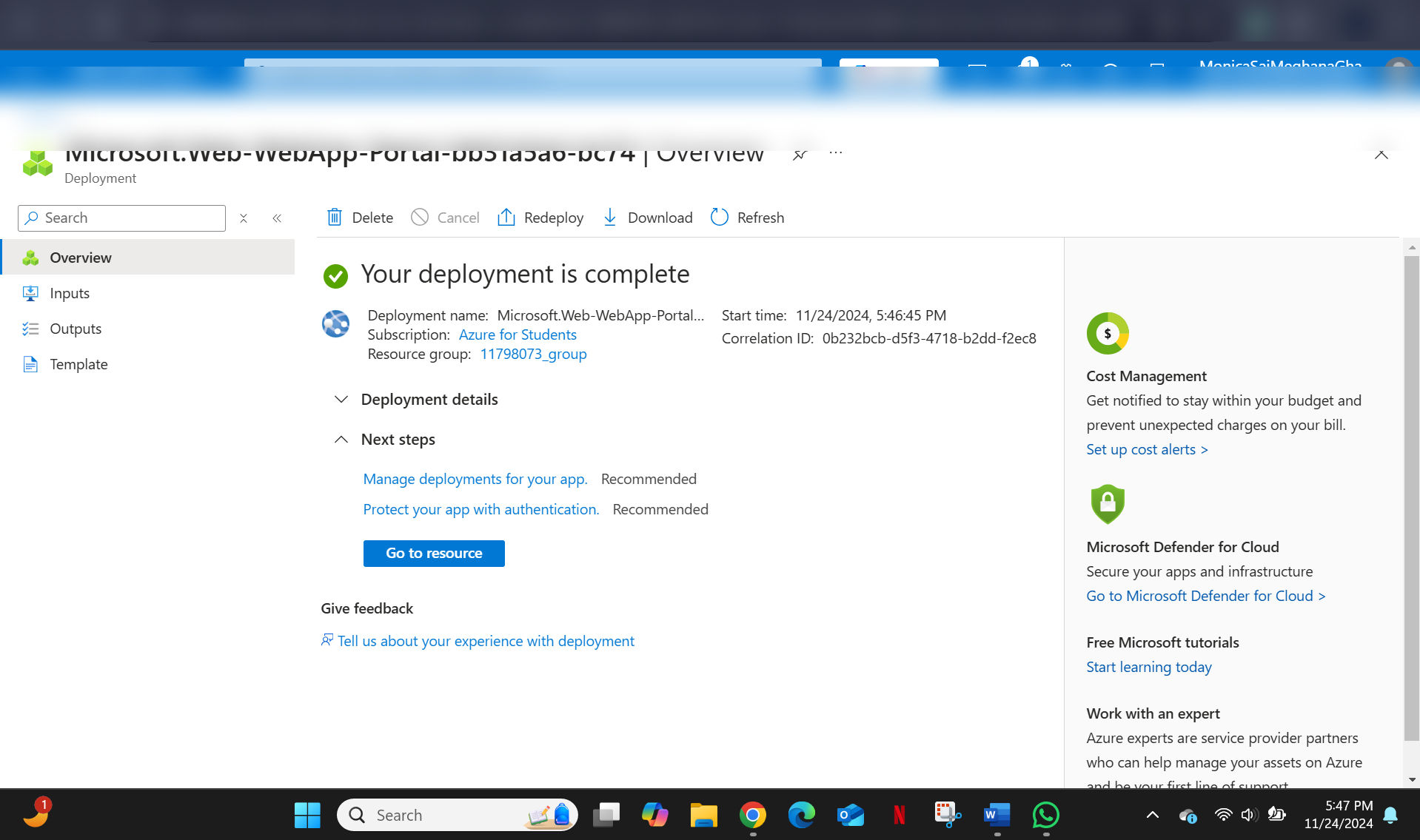
Task: Click the Delete trash can icon
Action: [335, 217]
